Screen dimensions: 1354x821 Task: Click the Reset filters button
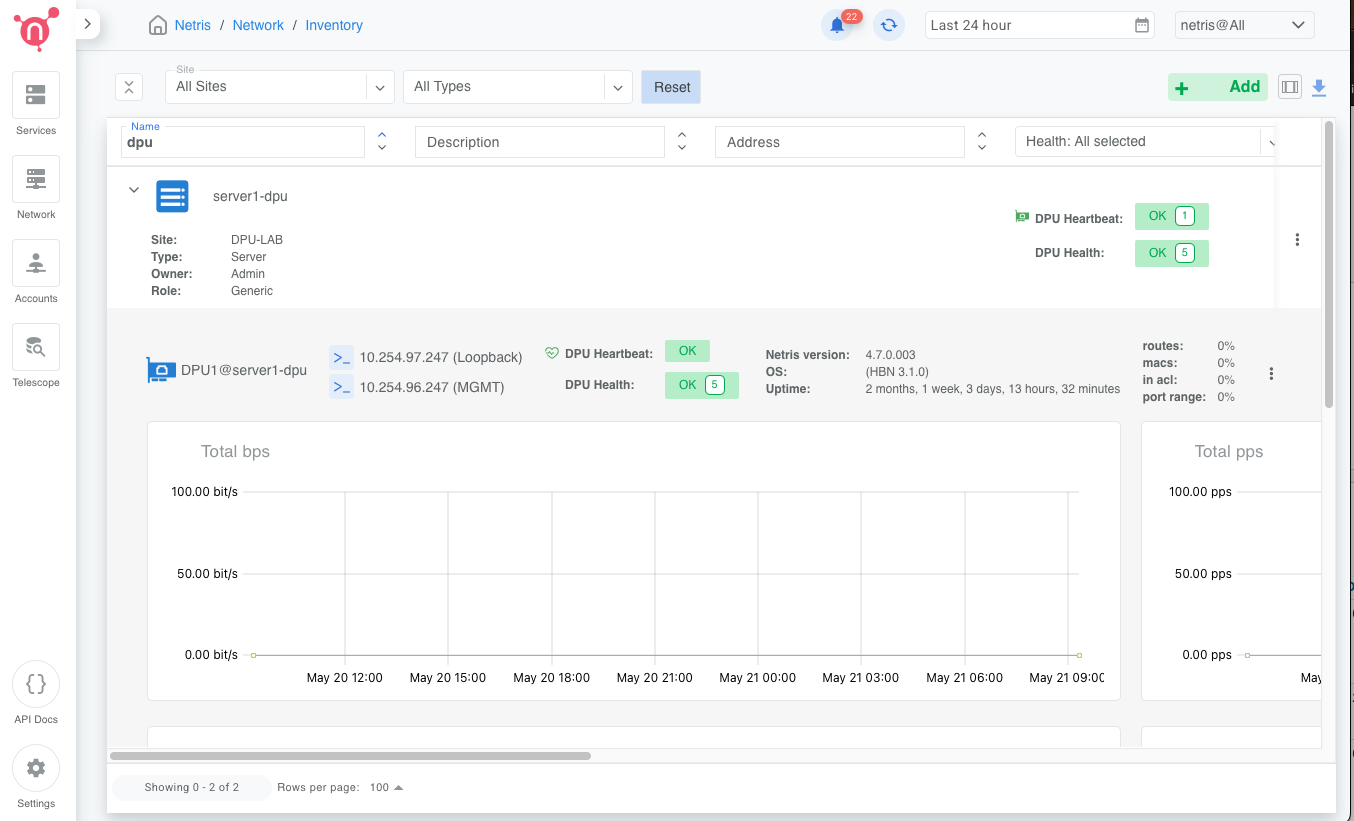pyautogui.click(x=672, y=87)
